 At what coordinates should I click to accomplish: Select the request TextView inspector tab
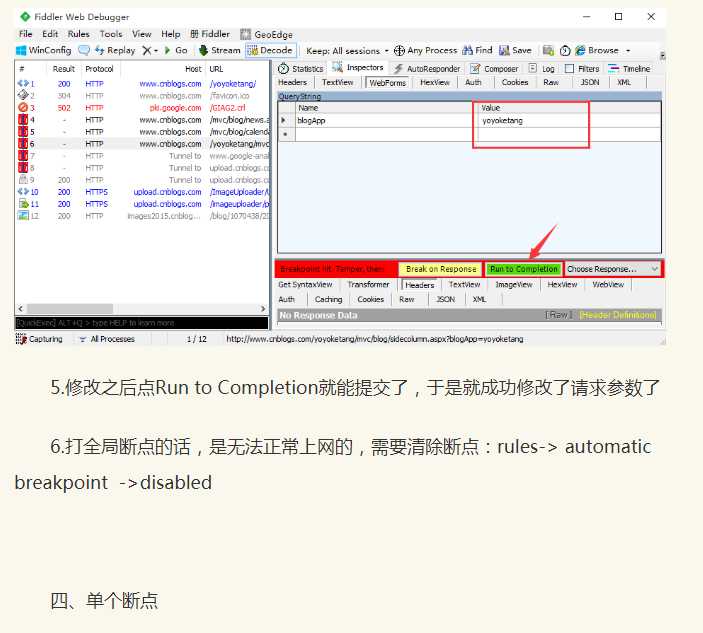point(338,82)
